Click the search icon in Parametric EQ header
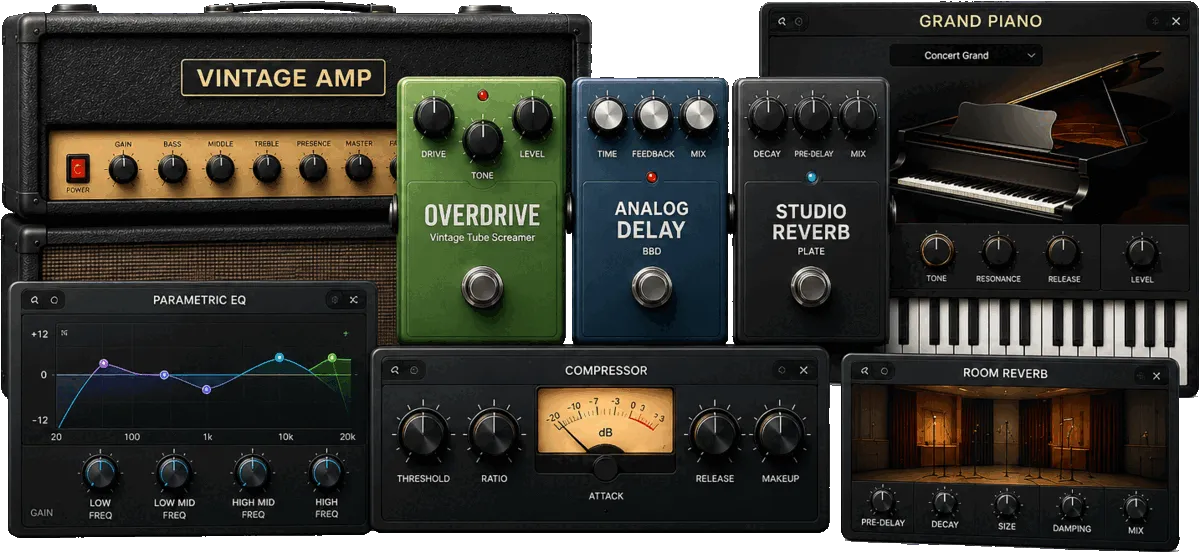Screen dimensions: 1200x553 coord(34,300)
